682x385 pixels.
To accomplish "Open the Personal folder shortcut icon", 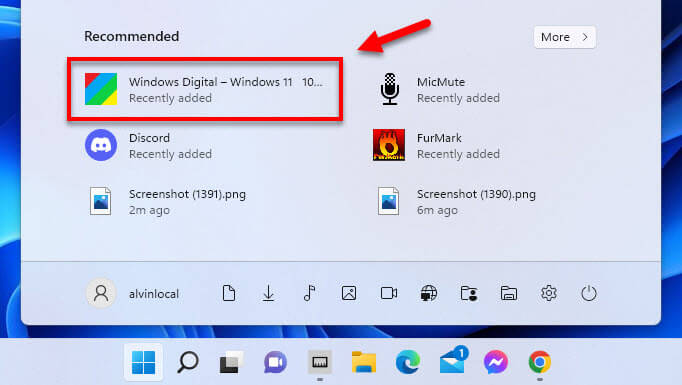I will tap(469, 293).
